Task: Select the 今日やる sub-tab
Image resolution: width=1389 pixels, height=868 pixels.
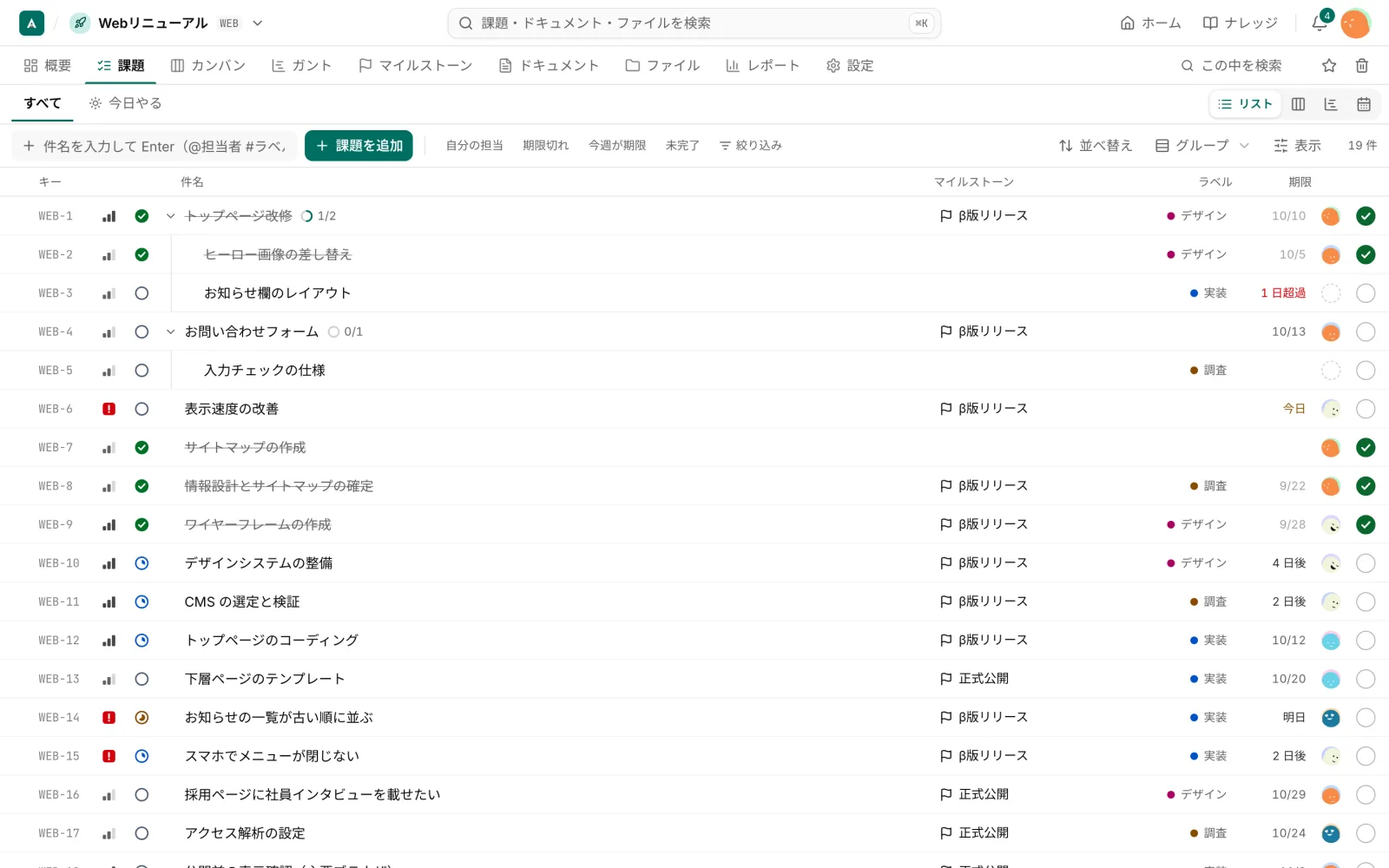Action: 125,103
